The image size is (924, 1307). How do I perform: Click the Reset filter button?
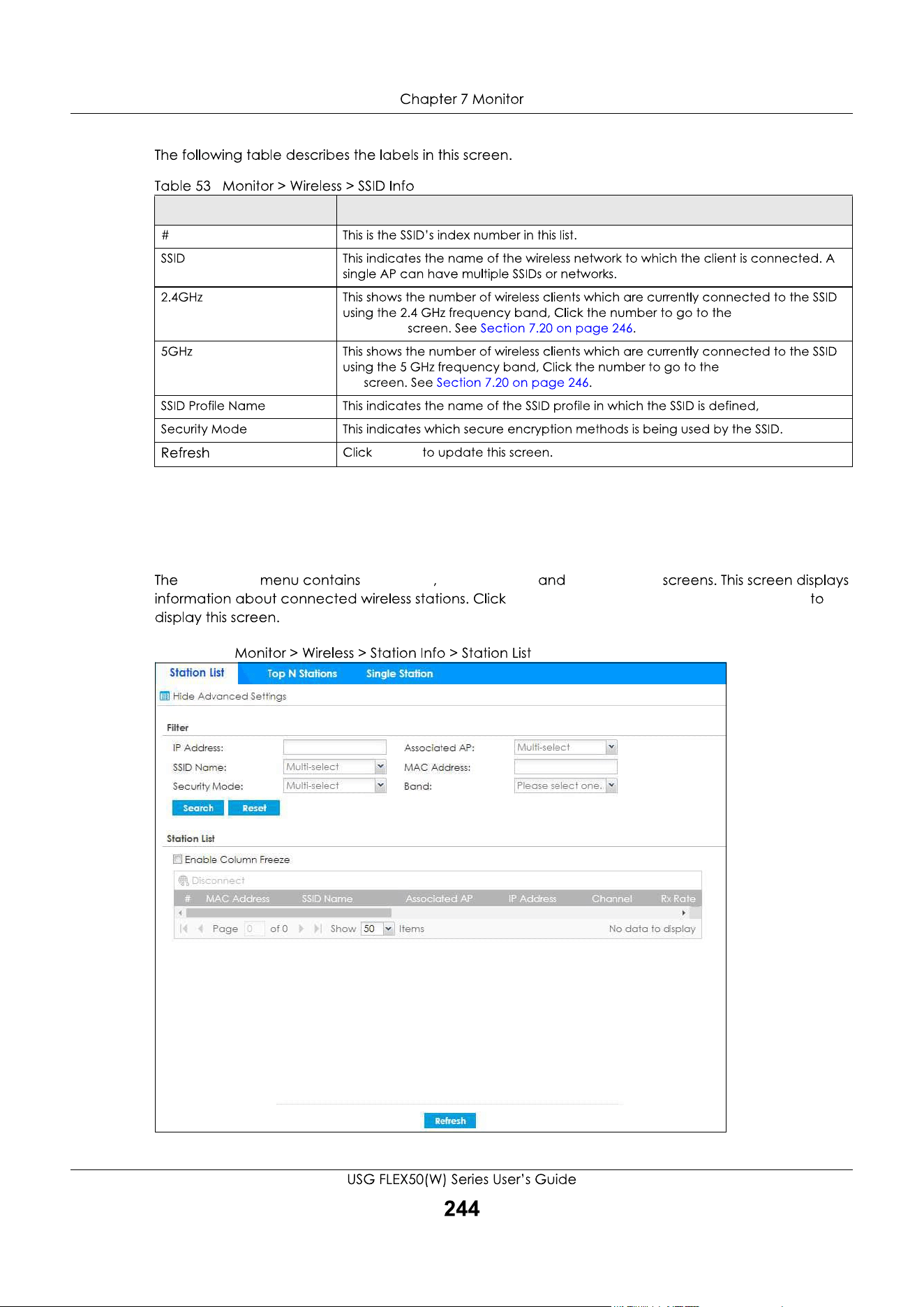(254, 808)
